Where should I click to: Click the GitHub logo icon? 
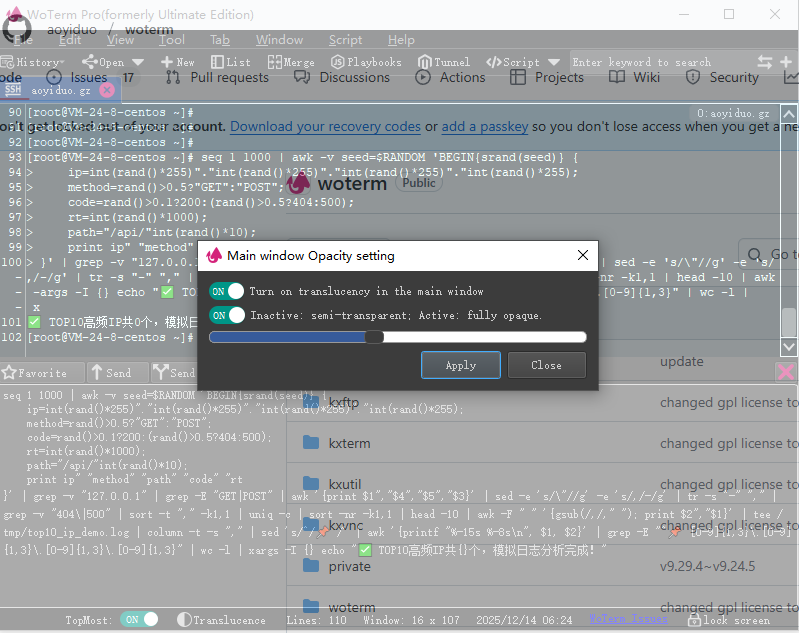click(x=17, y=29)
